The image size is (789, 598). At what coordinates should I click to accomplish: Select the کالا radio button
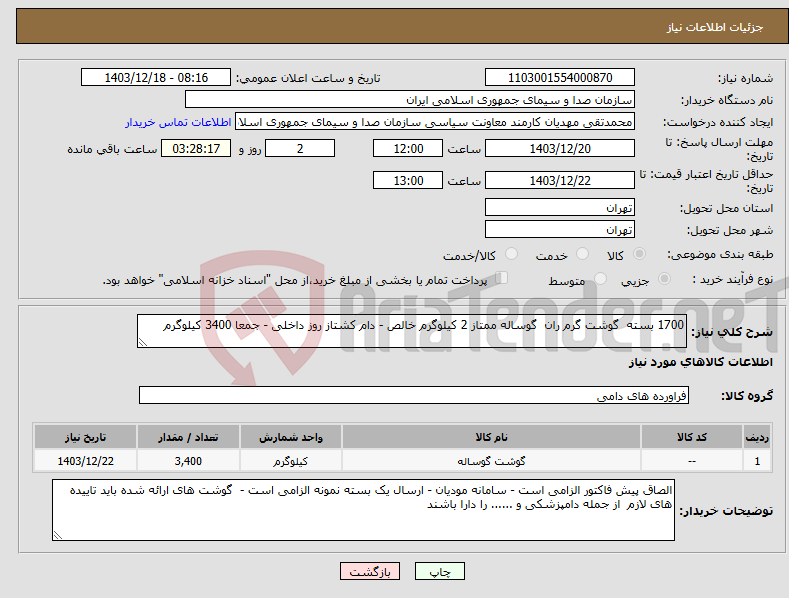[639, 254]
